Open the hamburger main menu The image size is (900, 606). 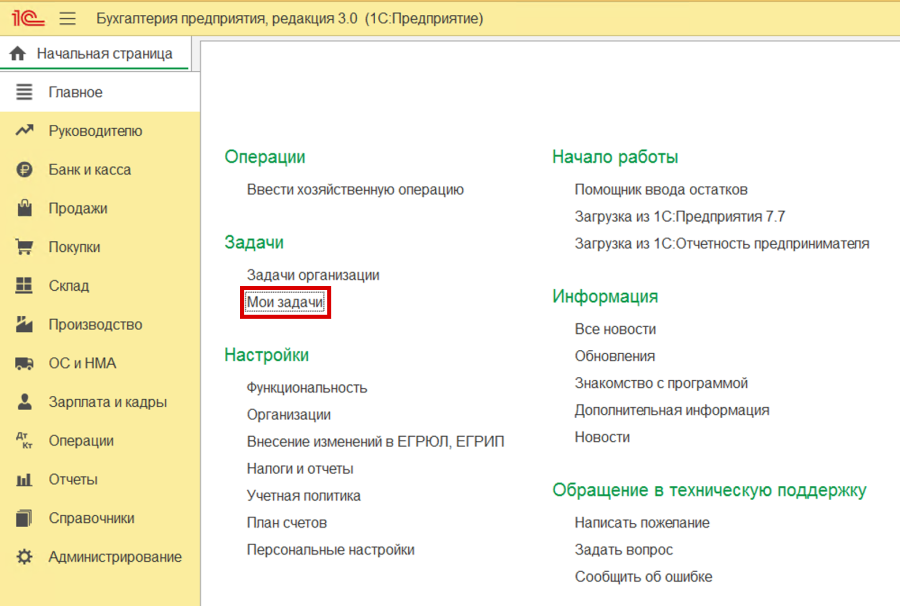click(68, 19)
